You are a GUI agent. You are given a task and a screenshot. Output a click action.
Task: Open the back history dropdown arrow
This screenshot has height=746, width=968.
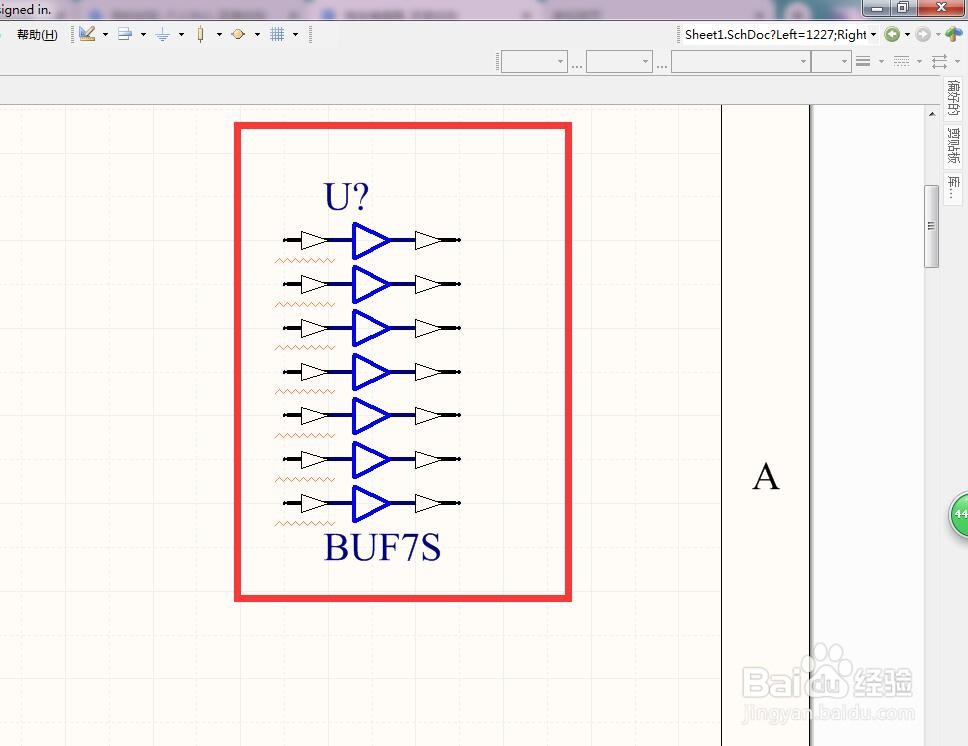[x=907, y=35]
